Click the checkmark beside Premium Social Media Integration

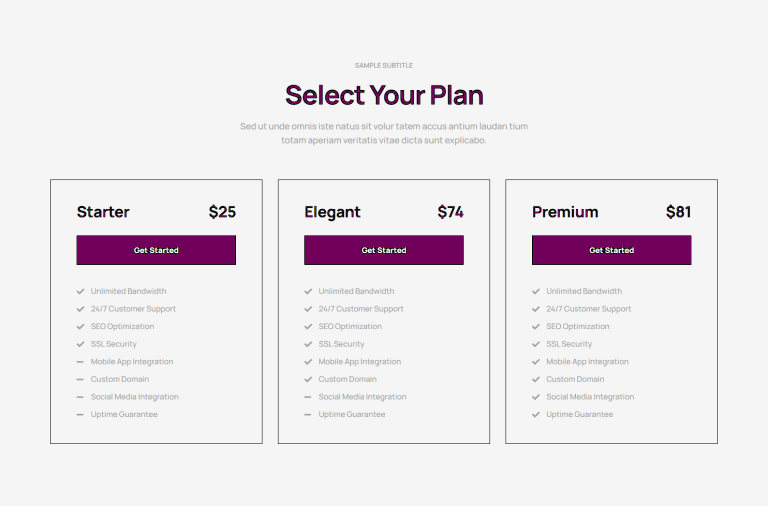[536, 397]
